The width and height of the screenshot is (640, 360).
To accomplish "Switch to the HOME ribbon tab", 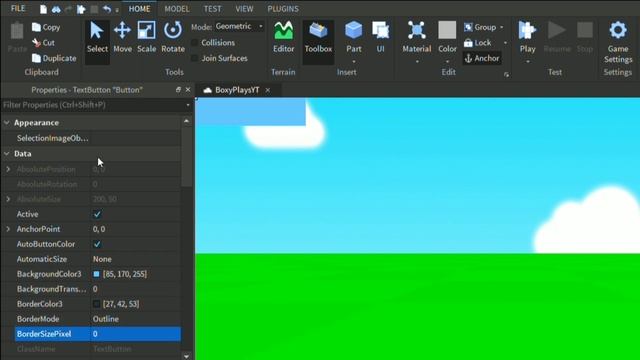I will (x=139, y=9).
